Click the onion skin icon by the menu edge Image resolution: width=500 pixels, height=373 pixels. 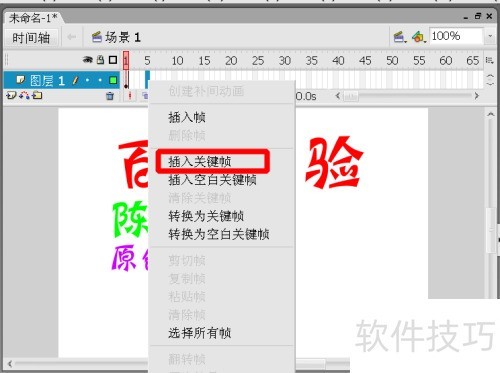click(144, 96)
